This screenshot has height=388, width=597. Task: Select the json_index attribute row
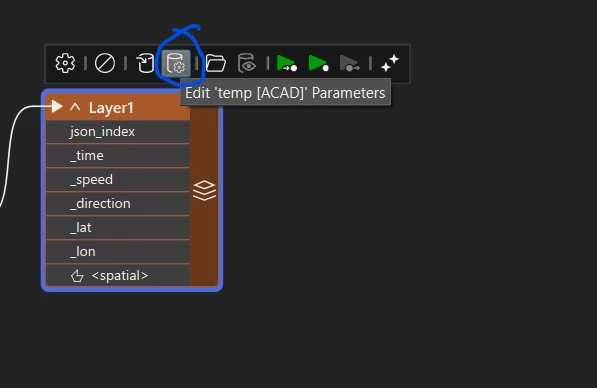point(118,132)
